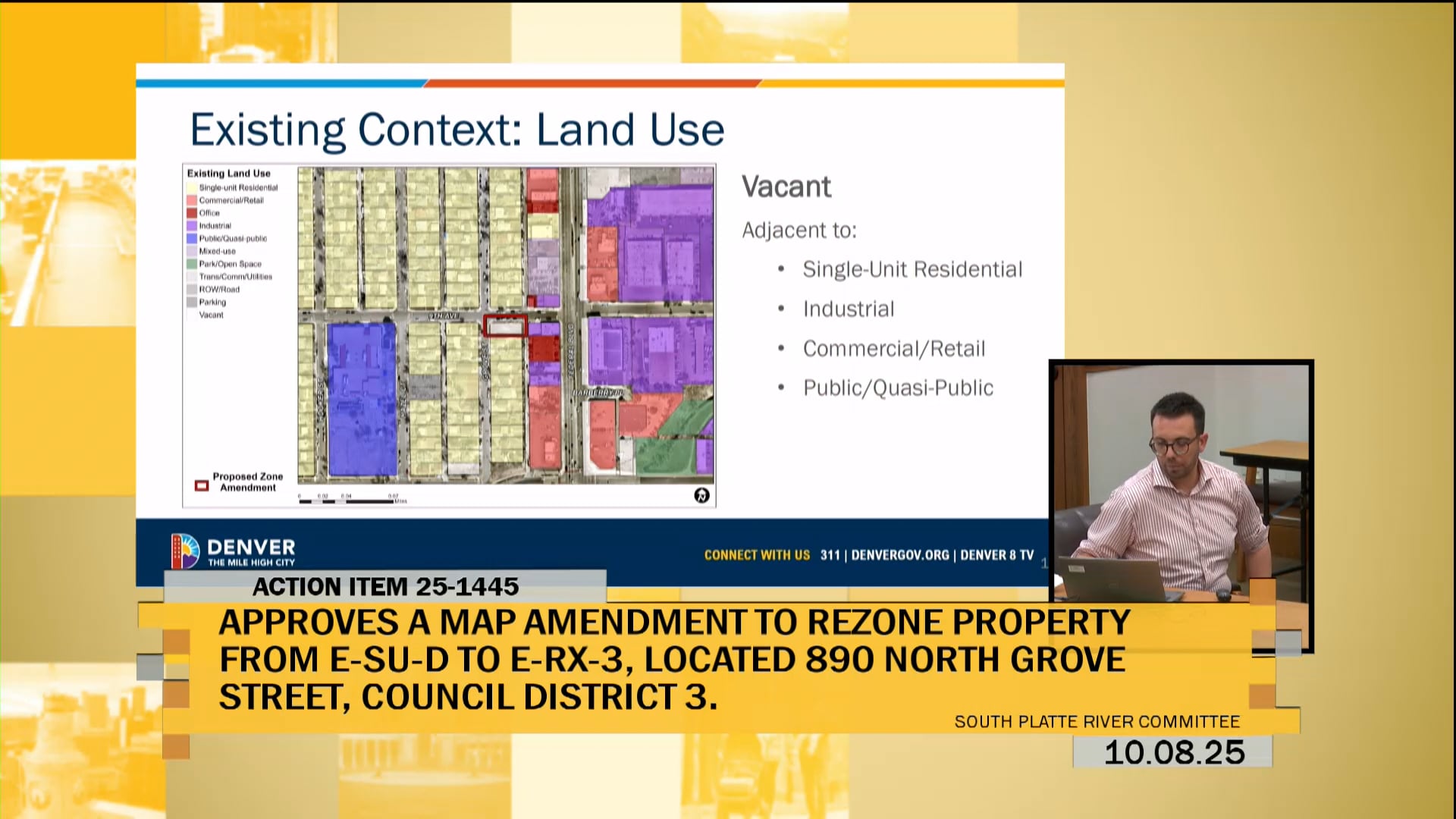Viewport: 1456px width, 819px height.
Task: Click the Denver city logo emblem
Action: tap(185, 551)
